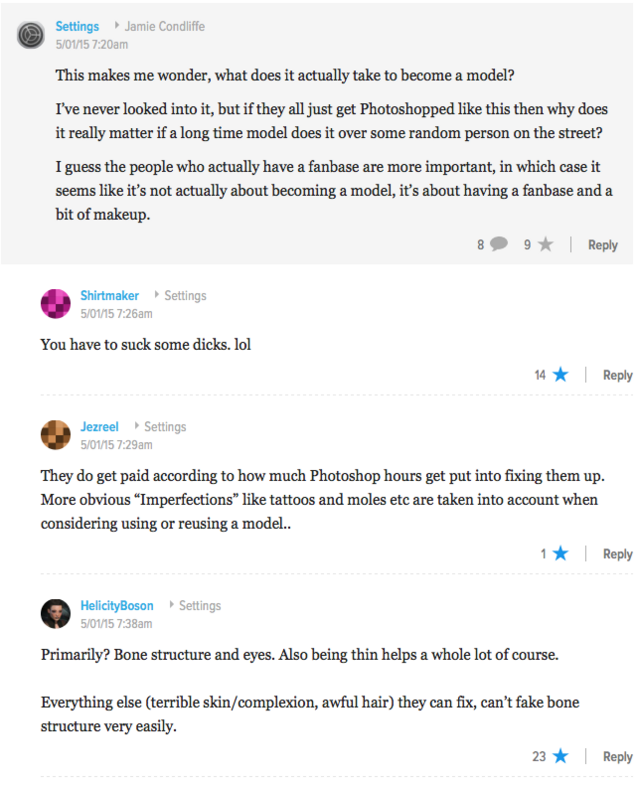Star HelicityBoson's comment with 23 stars
Image resolution: width=636 pixels, height=785 pixels.
pos(560,756)
